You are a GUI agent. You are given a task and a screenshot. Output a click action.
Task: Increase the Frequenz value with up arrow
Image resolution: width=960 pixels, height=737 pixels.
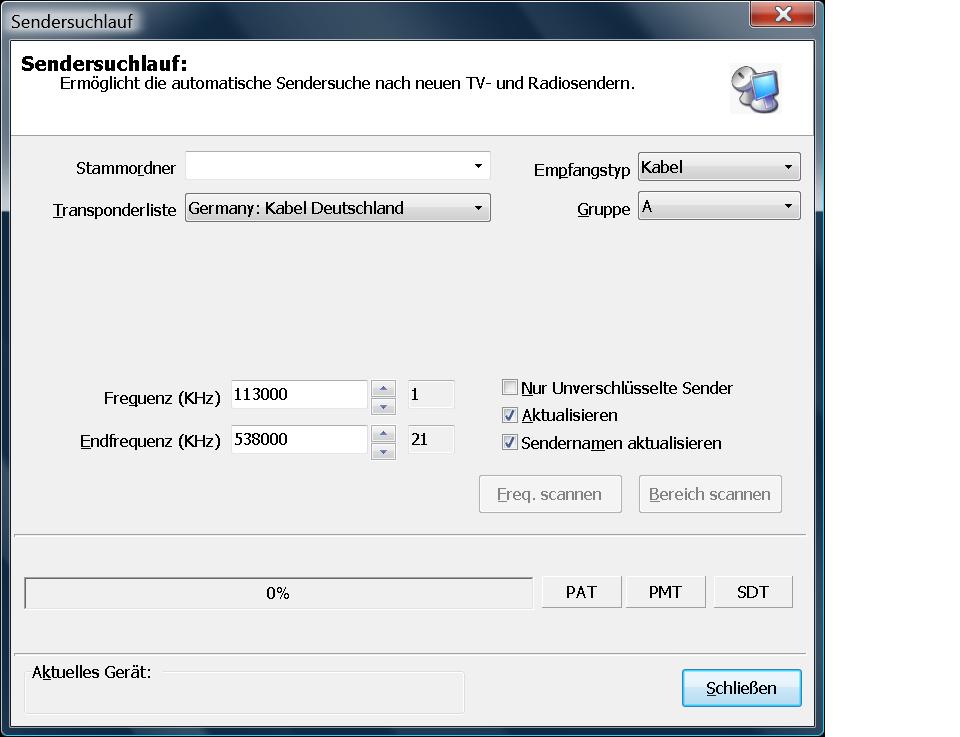pyautogui.click(x=383, y=388)
